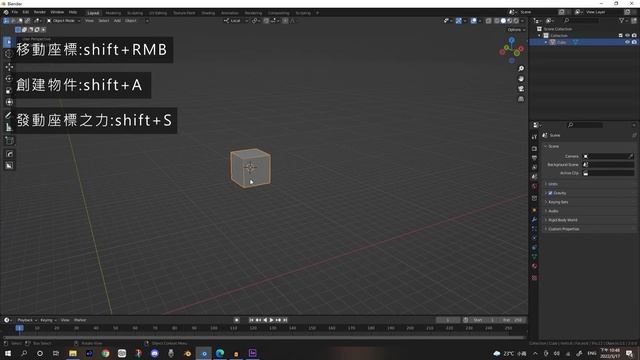Switch to the Modeling workspace tab
640x360 pixels.
tap(113, 13)
